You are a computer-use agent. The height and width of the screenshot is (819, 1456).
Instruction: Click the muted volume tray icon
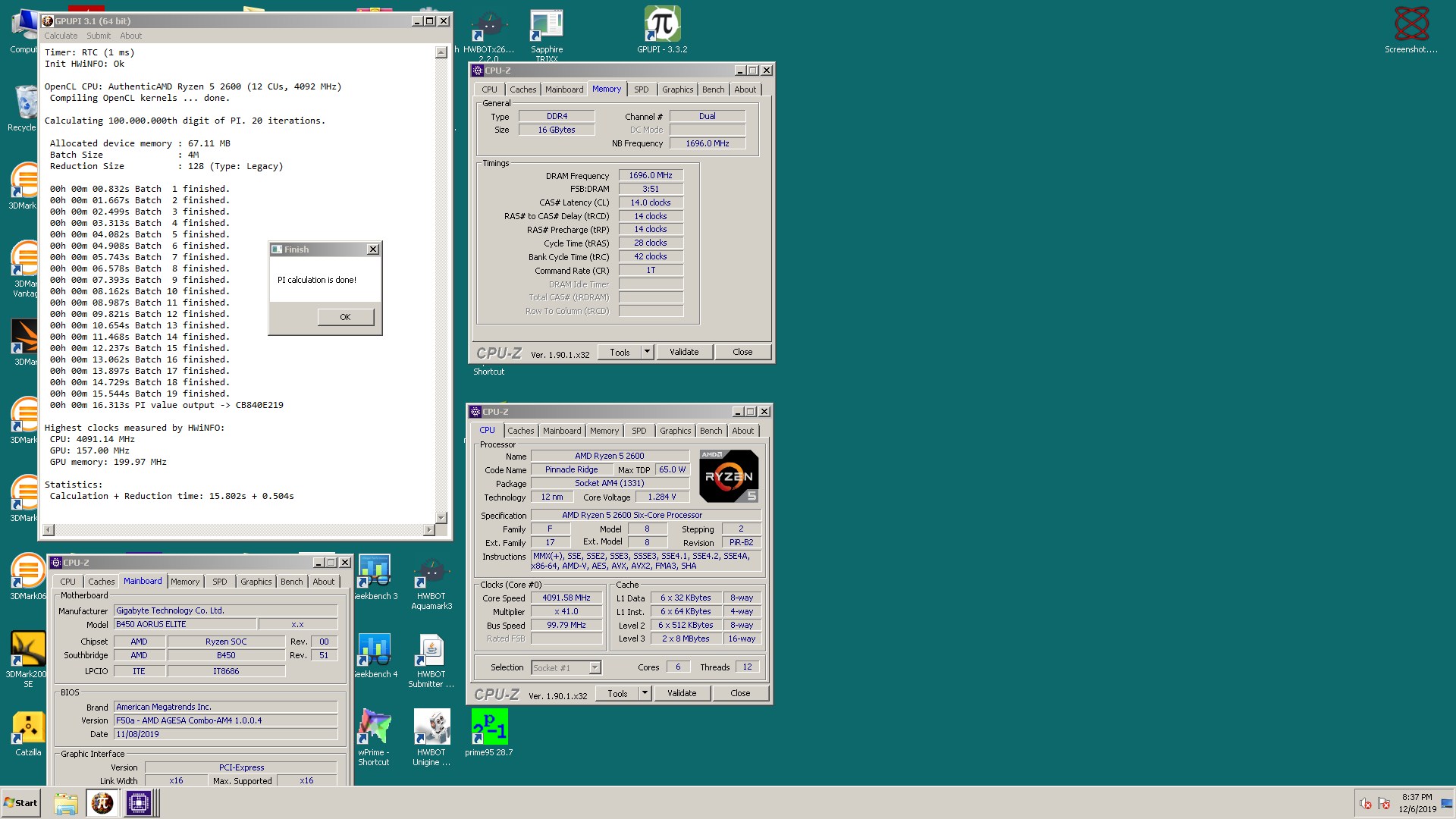pyautogui.click(x=1365, y=804)
